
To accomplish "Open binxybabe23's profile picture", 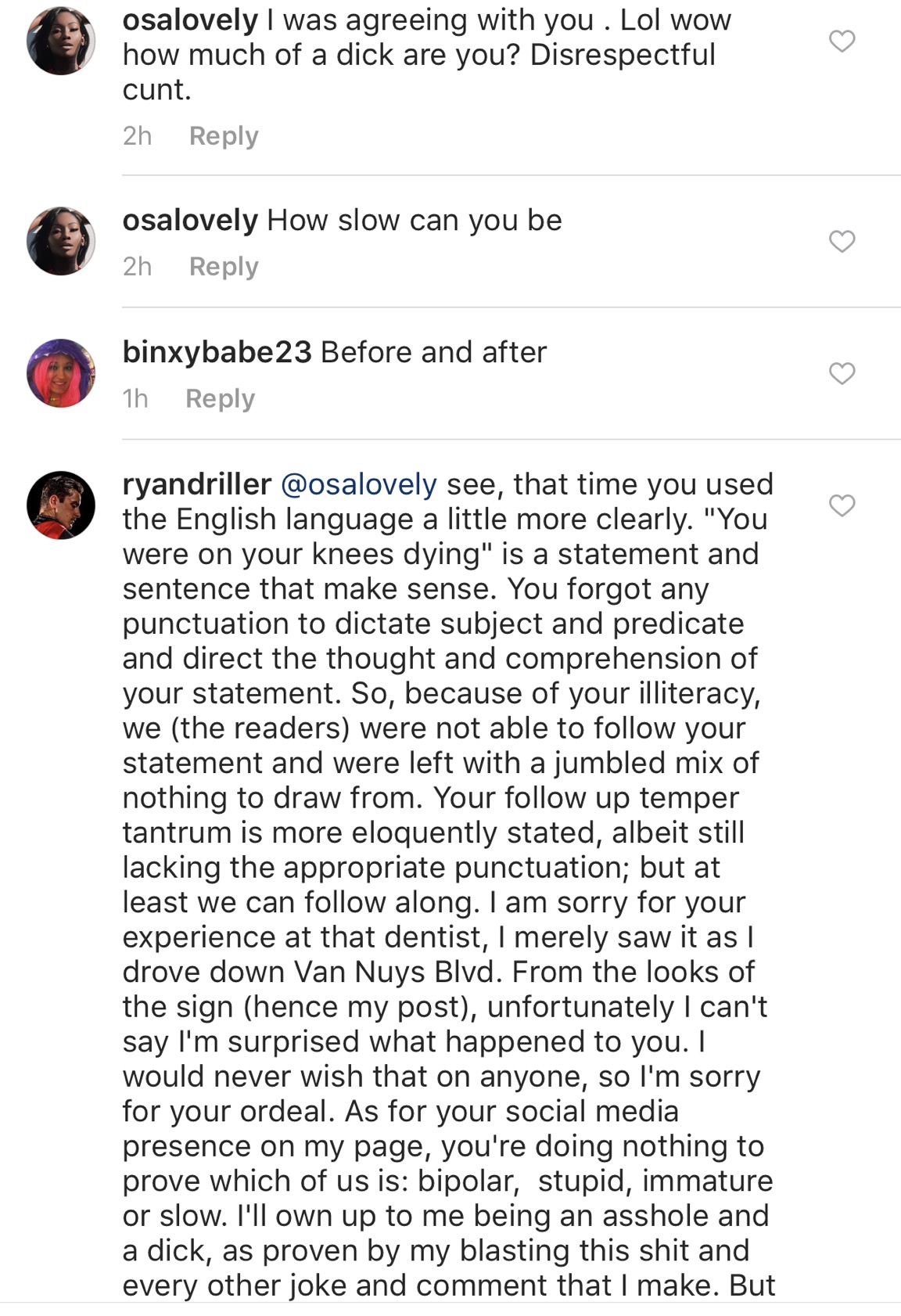I will (x=61, y=373).
